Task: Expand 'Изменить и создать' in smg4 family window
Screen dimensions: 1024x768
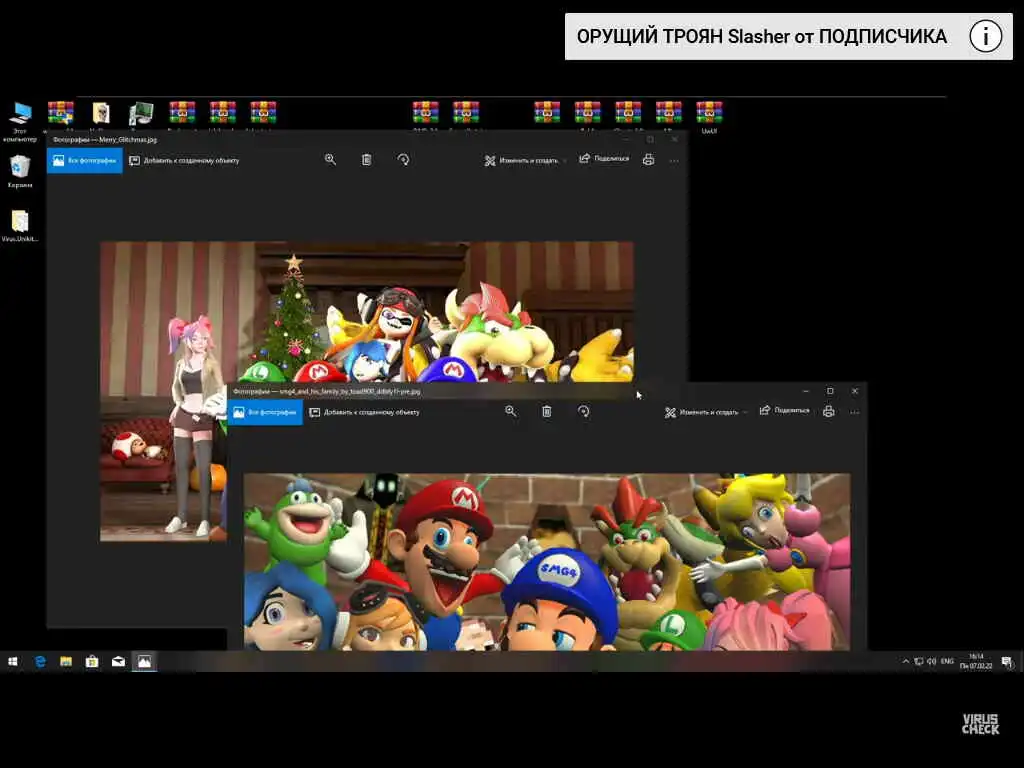Action: [705, 412]
